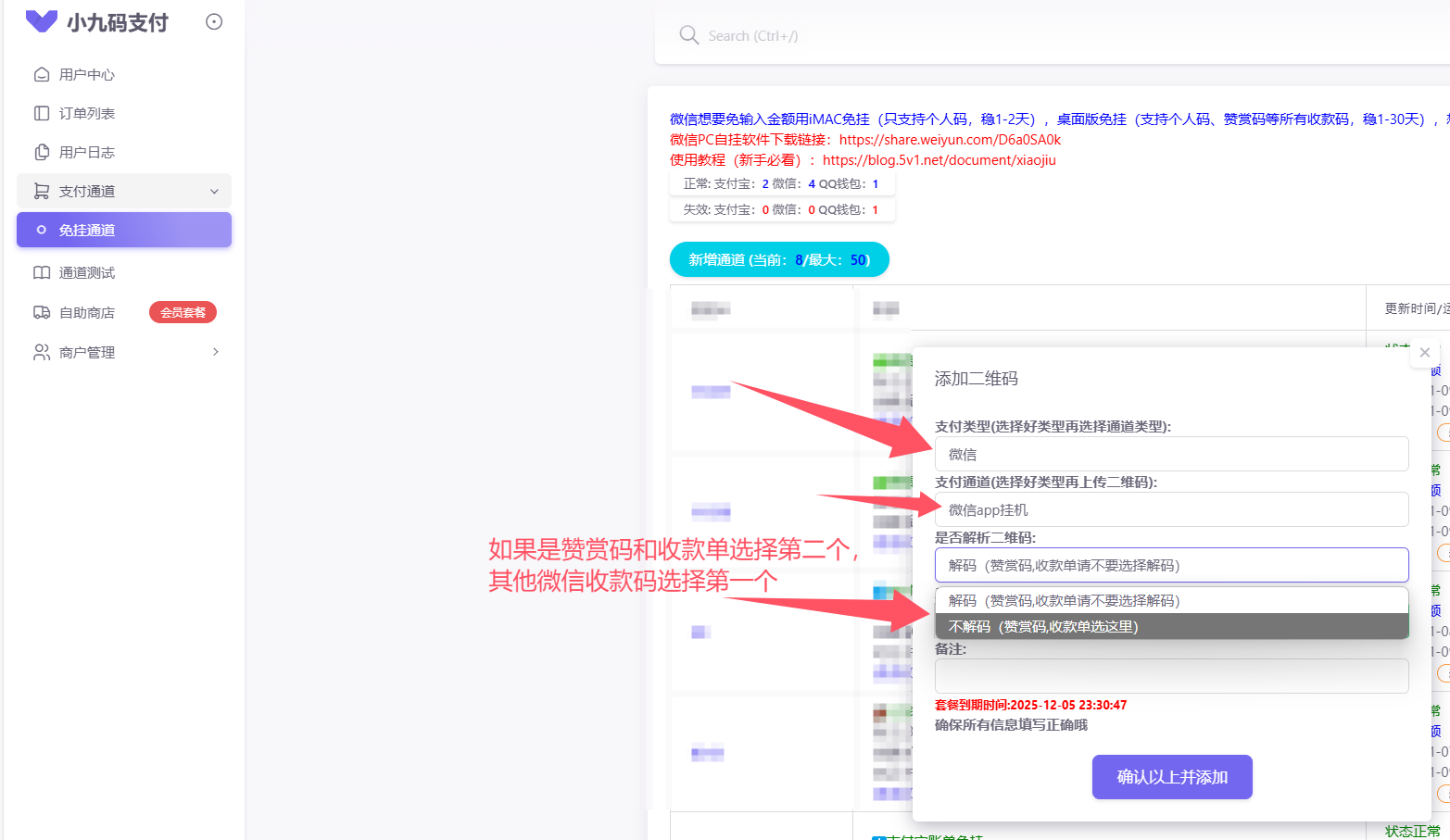The image size is (1450, 840).
Task: Choose the 不解码 option in the list
Action: coord(1171,626)
